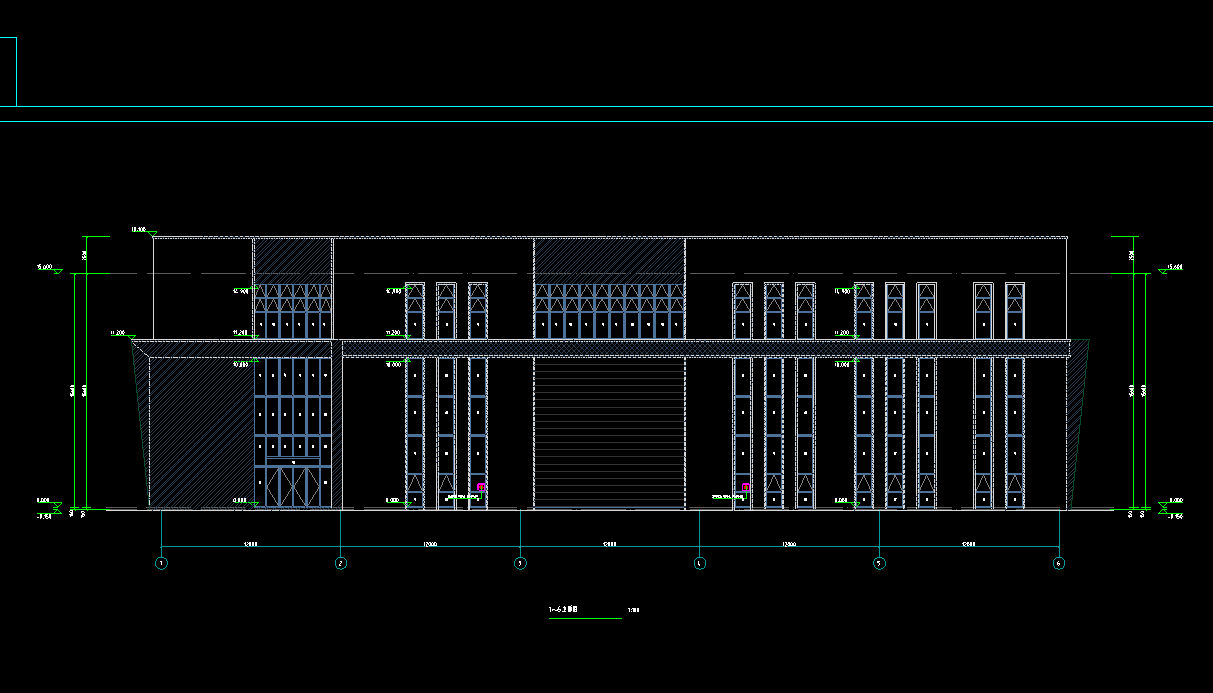1213x693 pixels.
Task: Click grid axis bubble number 1
Action: [161, 563]
